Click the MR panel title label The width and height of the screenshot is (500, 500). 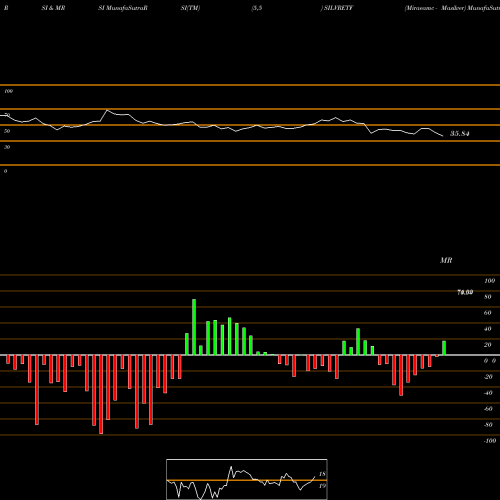tap(446, 260)
